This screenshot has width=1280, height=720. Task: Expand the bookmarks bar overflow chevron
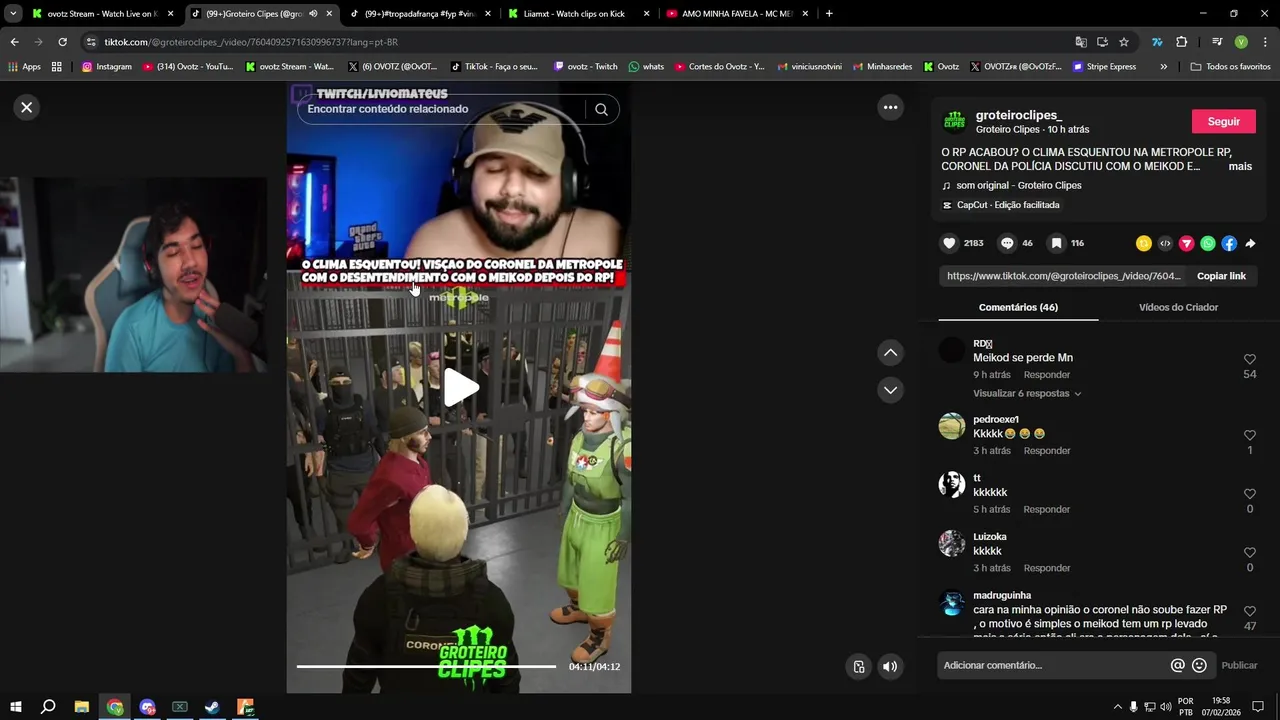pos(1163,67)
